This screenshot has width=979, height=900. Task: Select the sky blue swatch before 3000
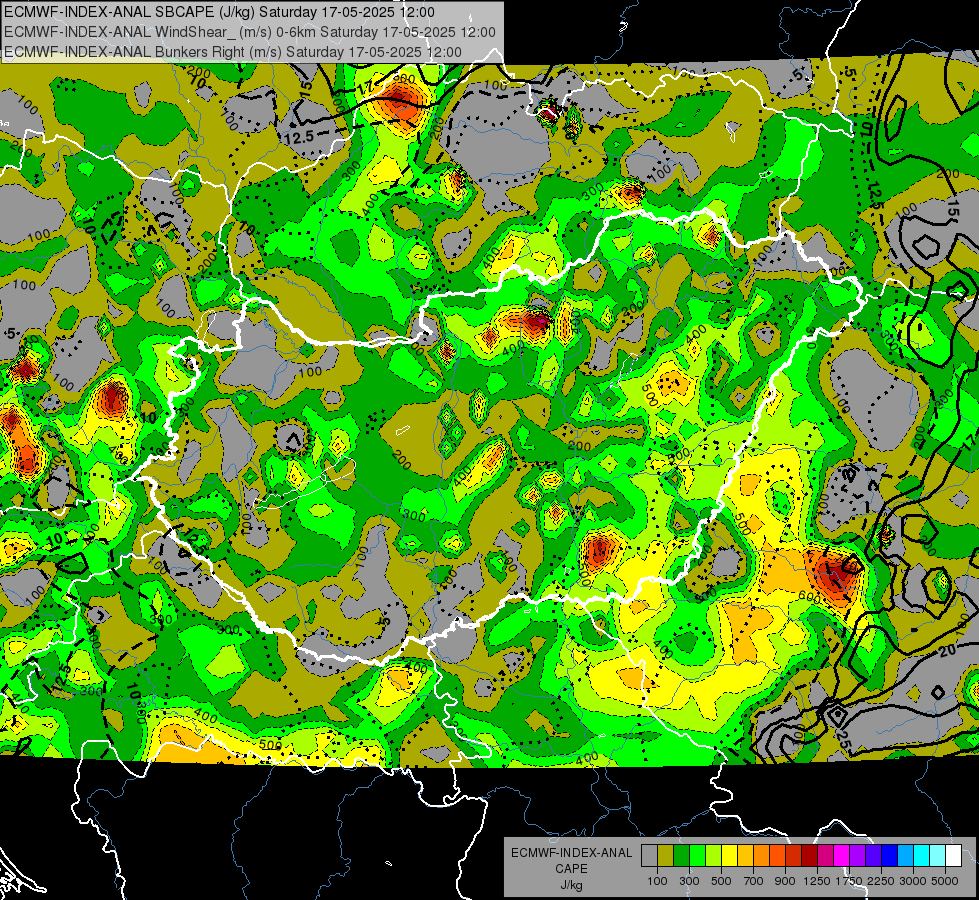pos(906,856)
